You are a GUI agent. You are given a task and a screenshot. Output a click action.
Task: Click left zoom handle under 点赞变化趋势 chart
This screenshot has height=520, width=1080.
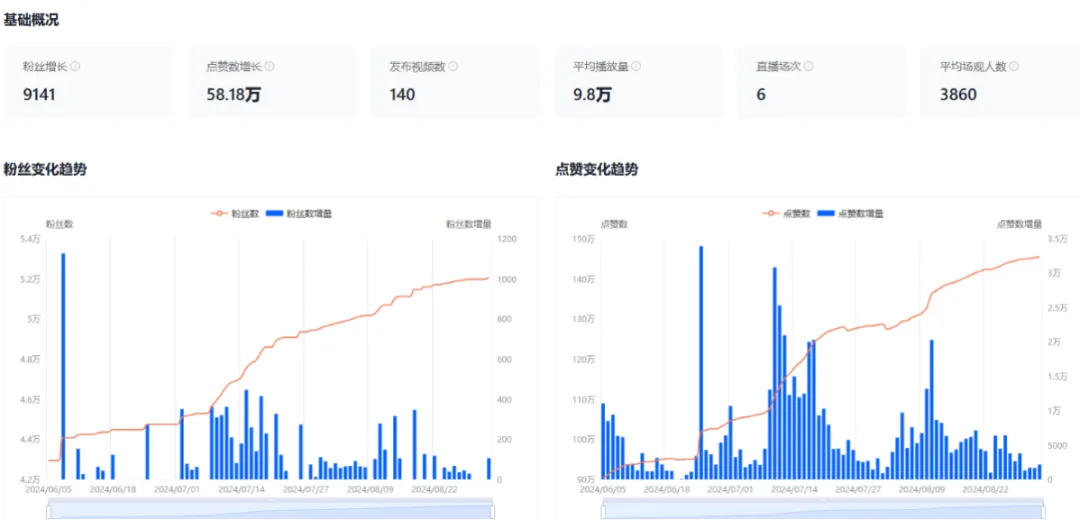[x=604, y=511]
